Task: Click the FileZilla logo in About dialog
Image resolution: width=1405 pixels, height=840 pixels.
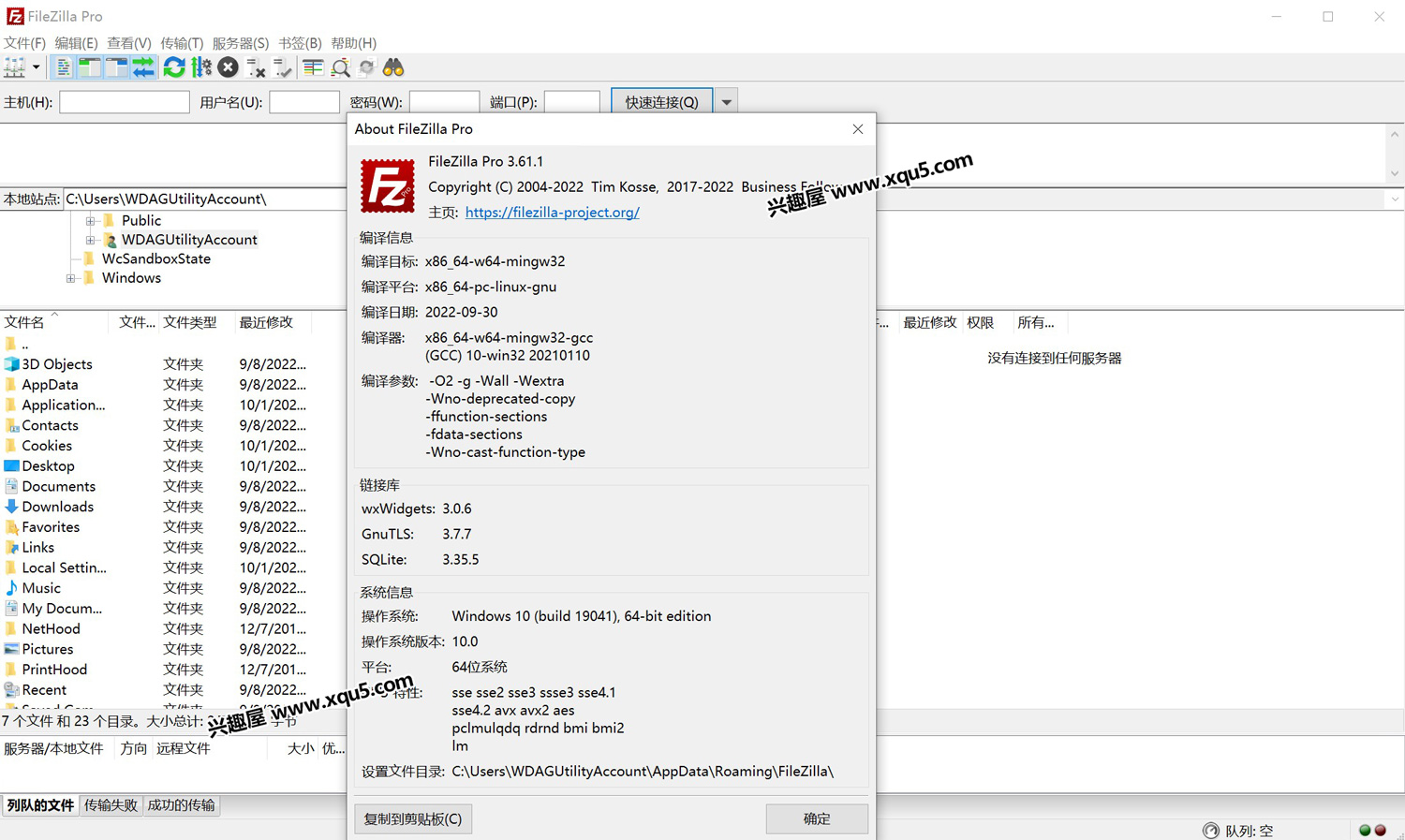Action: tap(388, 185)
